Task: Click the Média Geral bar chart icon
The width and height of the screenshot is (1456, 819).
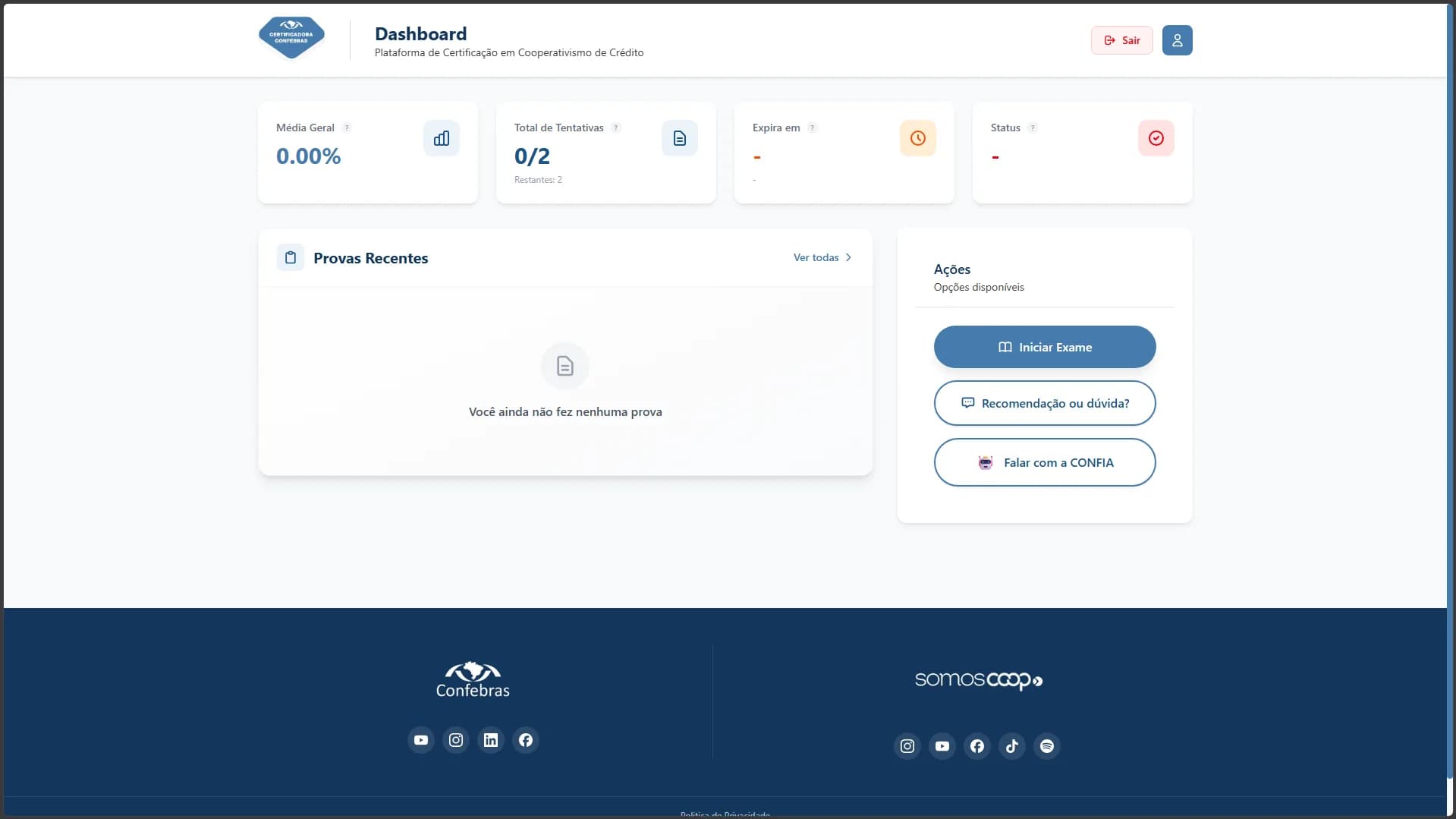Action: click(x=442, y=138)
